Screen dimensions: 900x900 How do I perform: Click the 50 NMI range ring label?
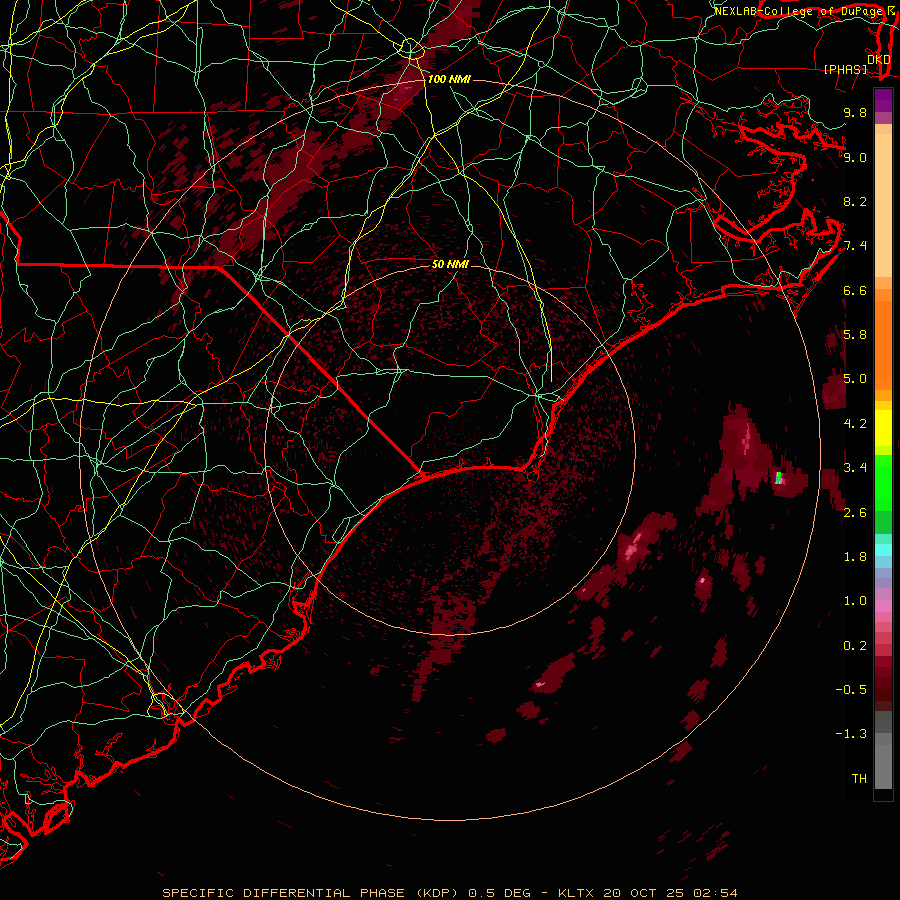pyautogui.click(x=450, y=265)
